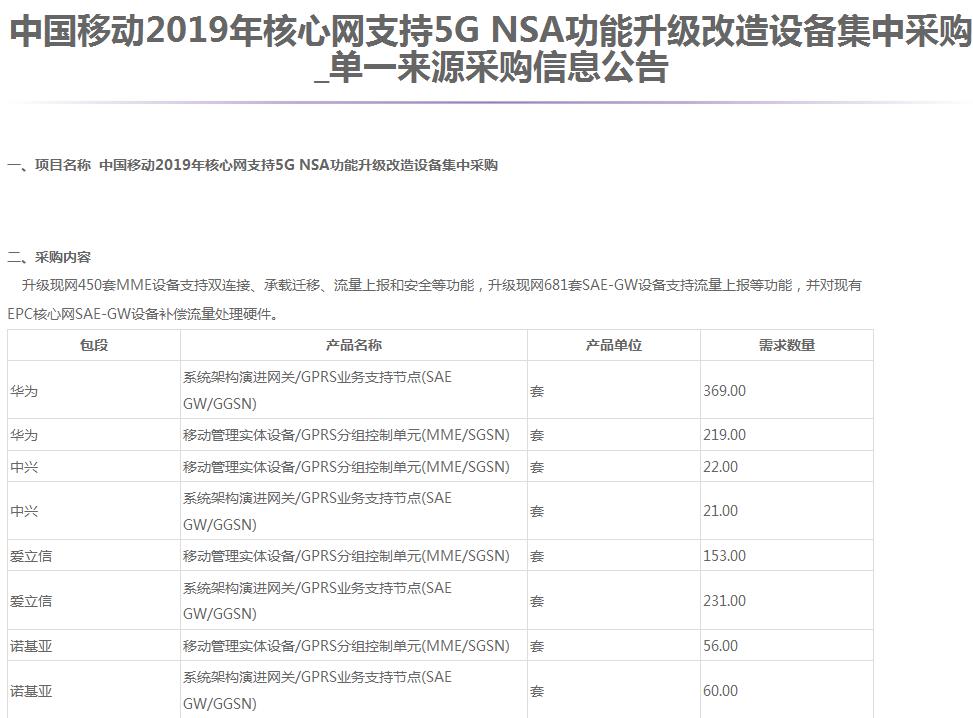Click the '产品名称' column header
Viewport: 973px width, 718px height.
coord(354,345)
